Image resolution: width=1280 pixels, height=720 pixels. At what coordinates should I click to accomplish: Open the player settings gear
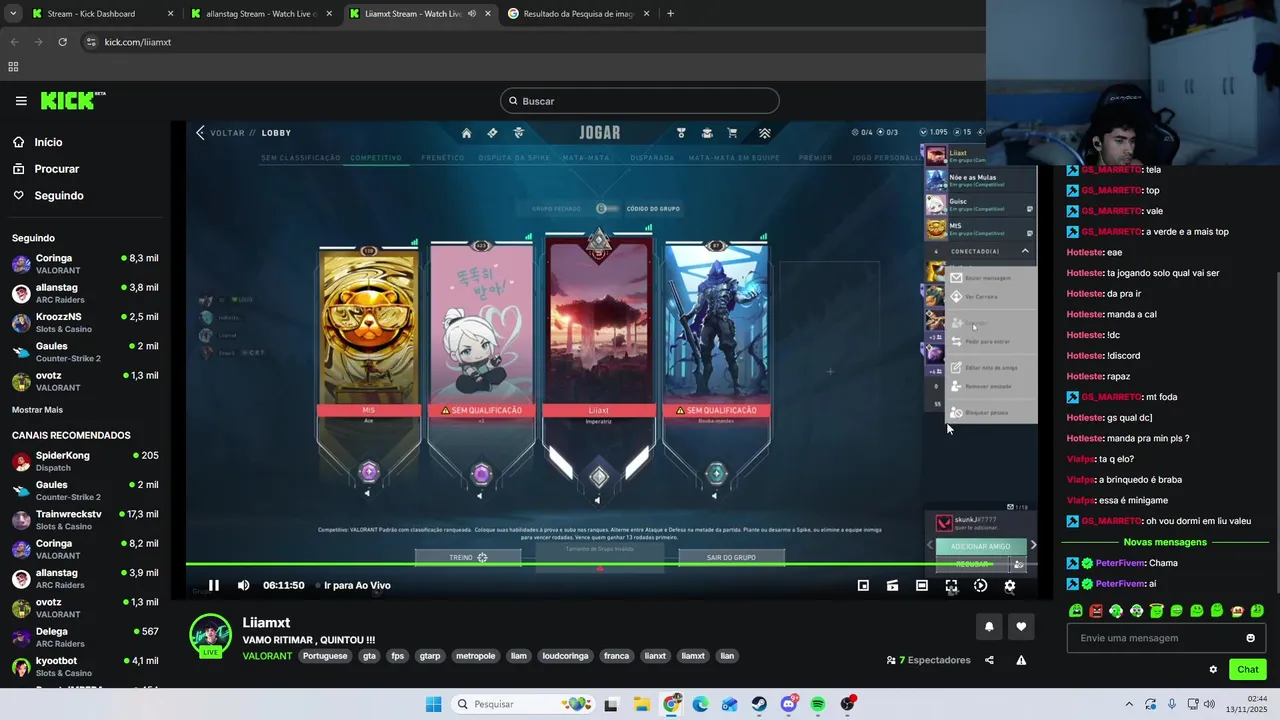tap(1010, 586)
